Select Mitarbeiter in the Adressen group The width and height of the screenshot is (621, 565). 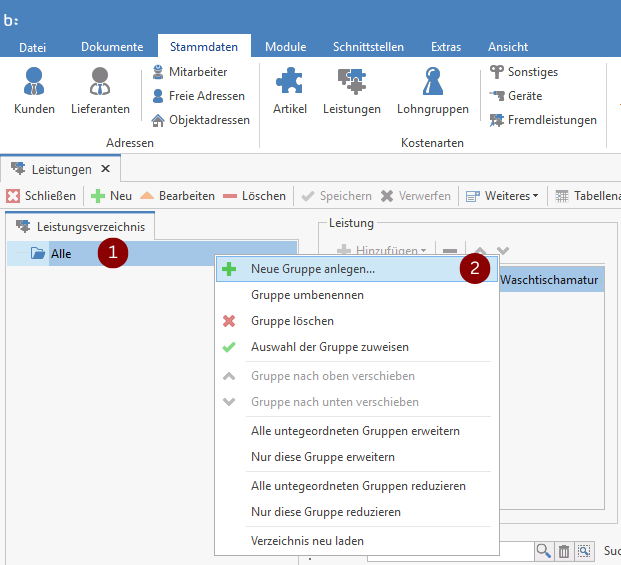point(190,72)
